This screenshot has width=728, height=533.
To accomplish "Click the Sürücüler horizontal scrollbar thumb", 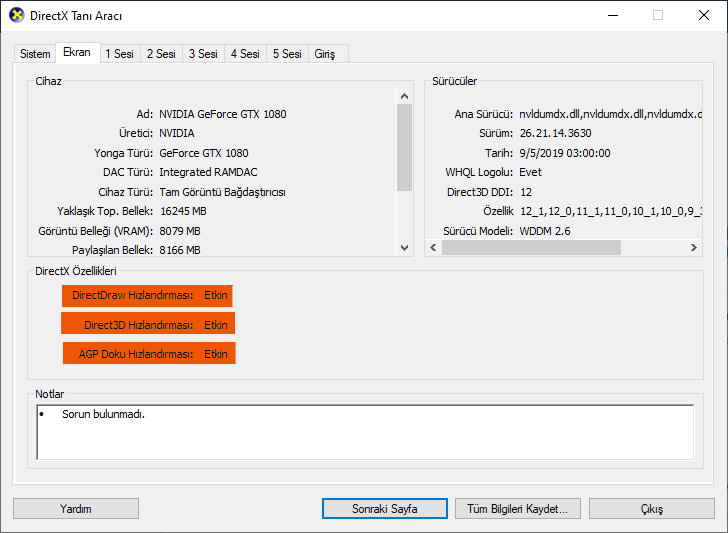I will (x=531, y=247).
